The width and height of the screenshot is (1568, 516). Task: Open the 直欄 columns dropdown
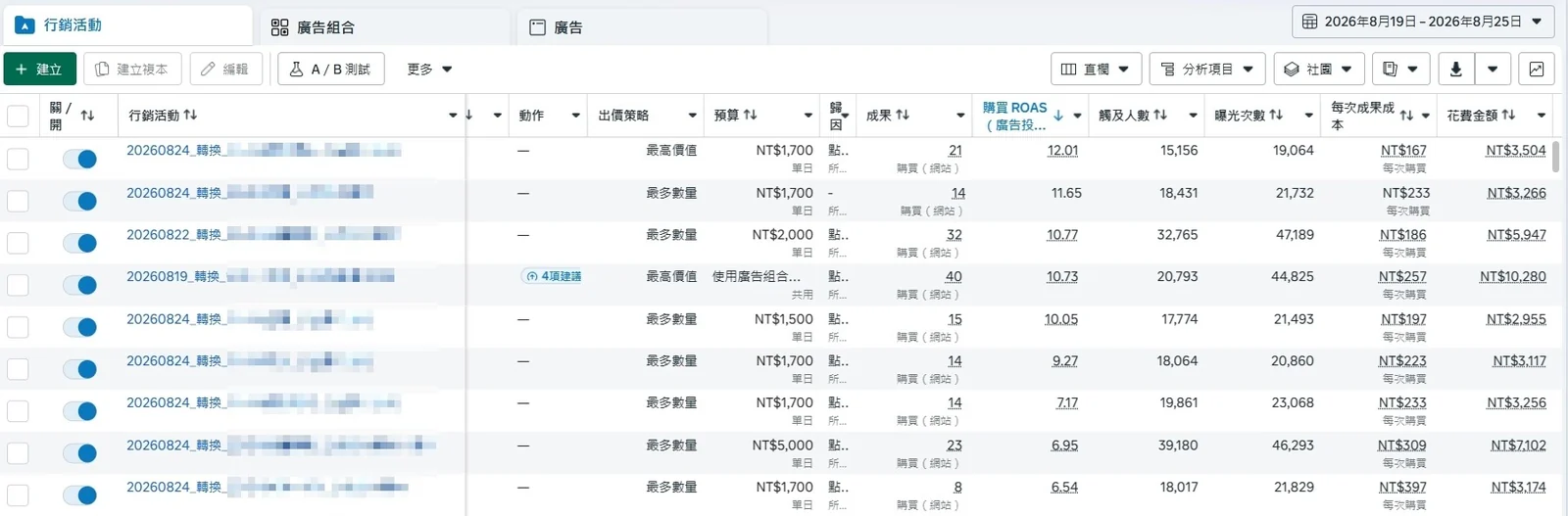[x=1096, y=70]
